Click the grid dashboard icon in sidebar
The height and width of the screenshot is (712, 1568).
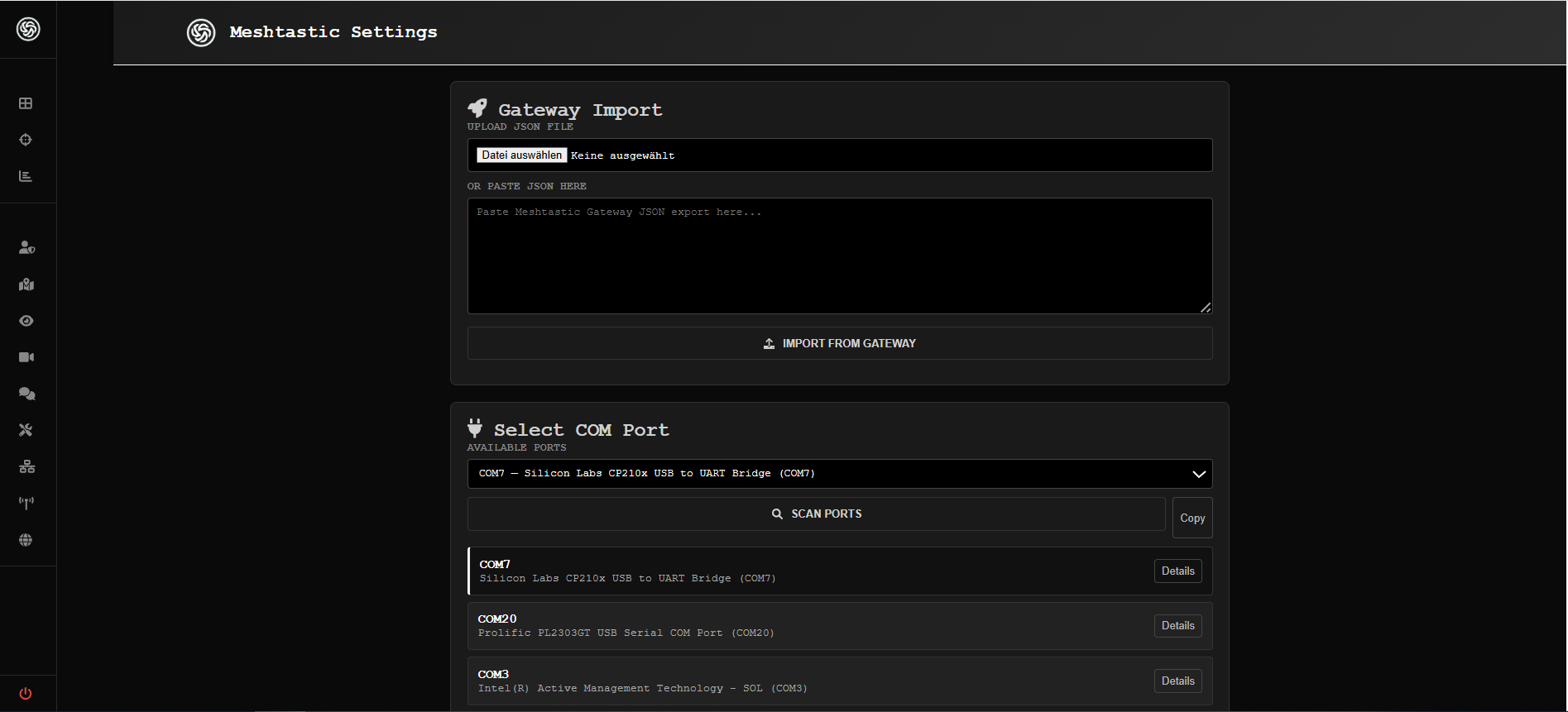26,103
